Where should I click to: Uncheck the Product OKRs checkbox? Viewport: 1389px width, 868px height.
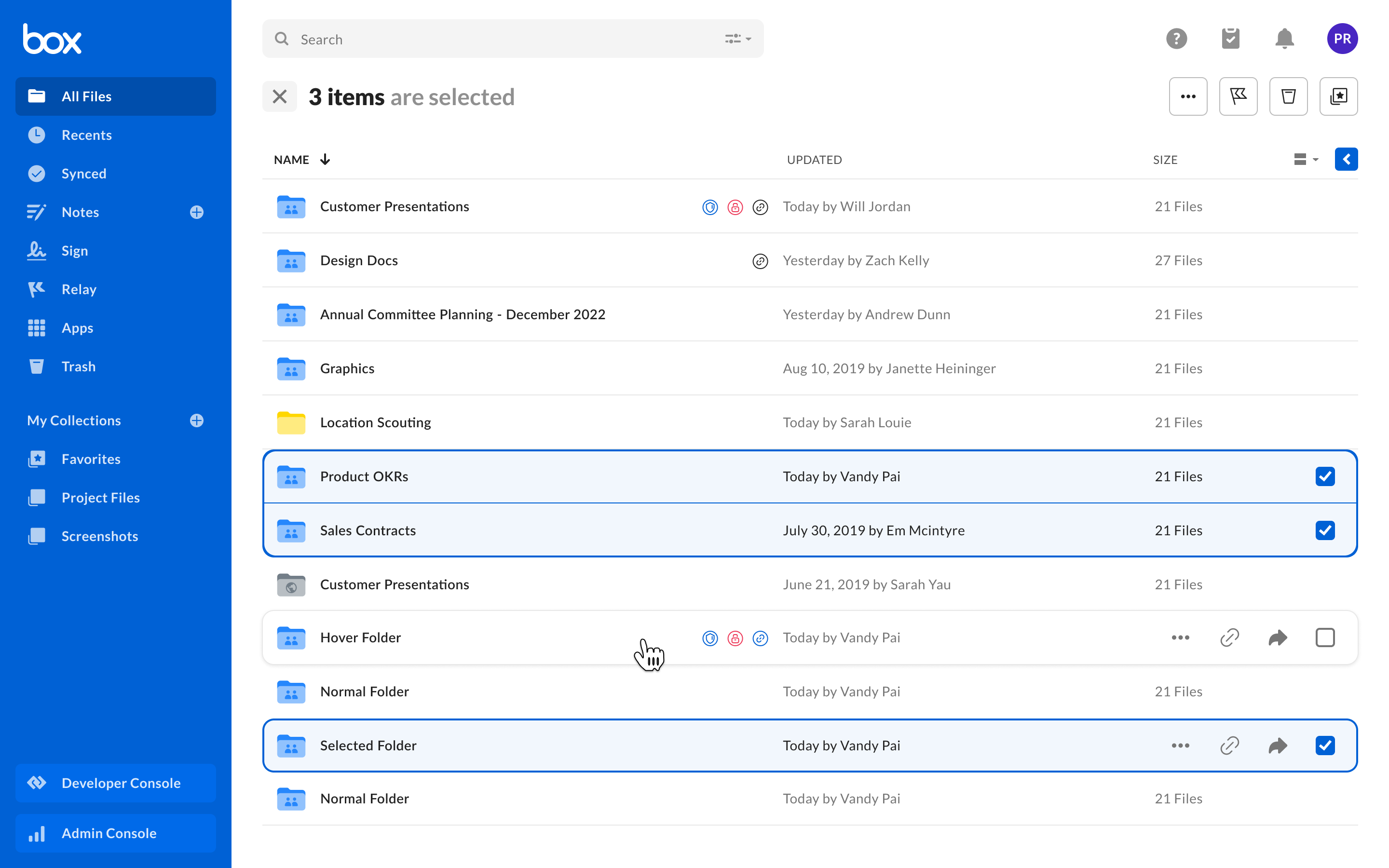coord(1325,476)
